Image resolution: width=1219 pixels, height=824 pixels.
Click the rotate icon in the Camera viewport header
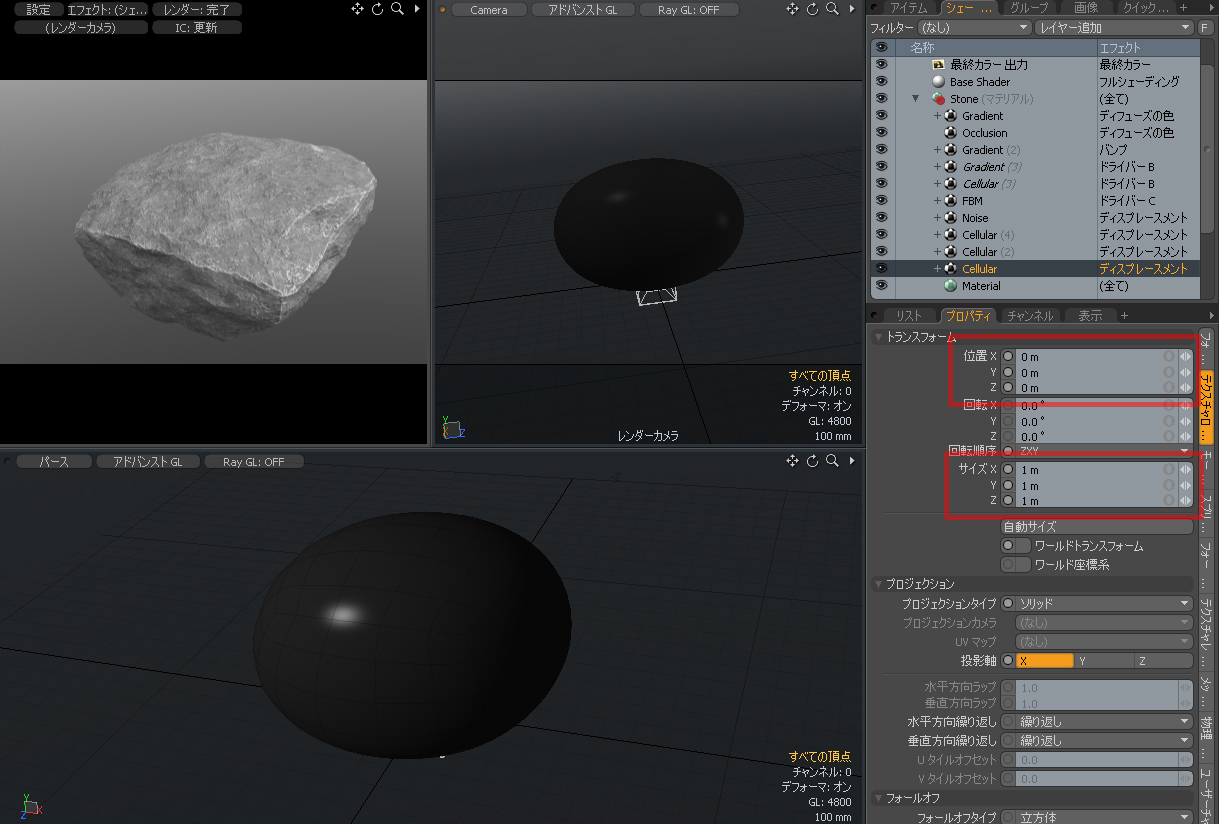(x=812, y=9)
